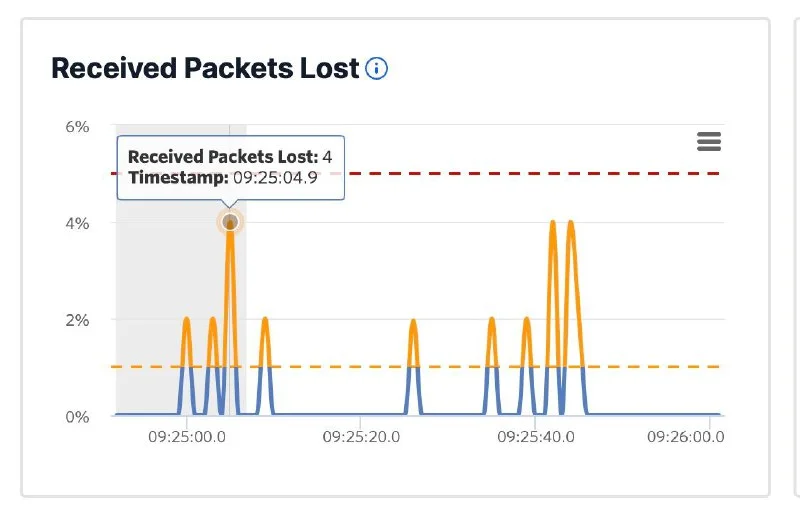Open the chart hamburger menu

709,142
